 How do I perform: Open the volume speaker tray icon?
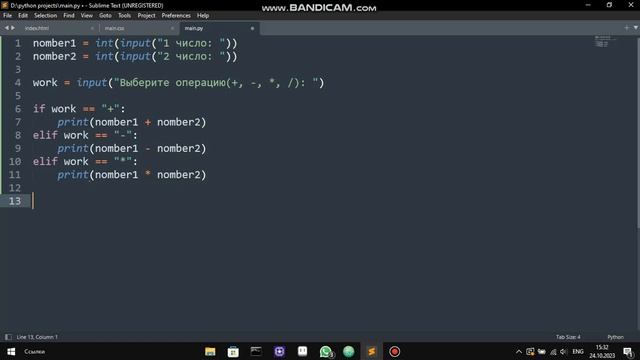tap(564, 351)
